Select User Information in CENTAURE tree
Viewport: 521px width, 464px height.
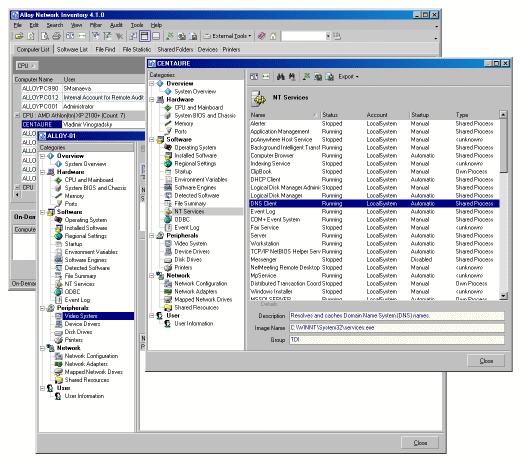click(x=194, y=324)
